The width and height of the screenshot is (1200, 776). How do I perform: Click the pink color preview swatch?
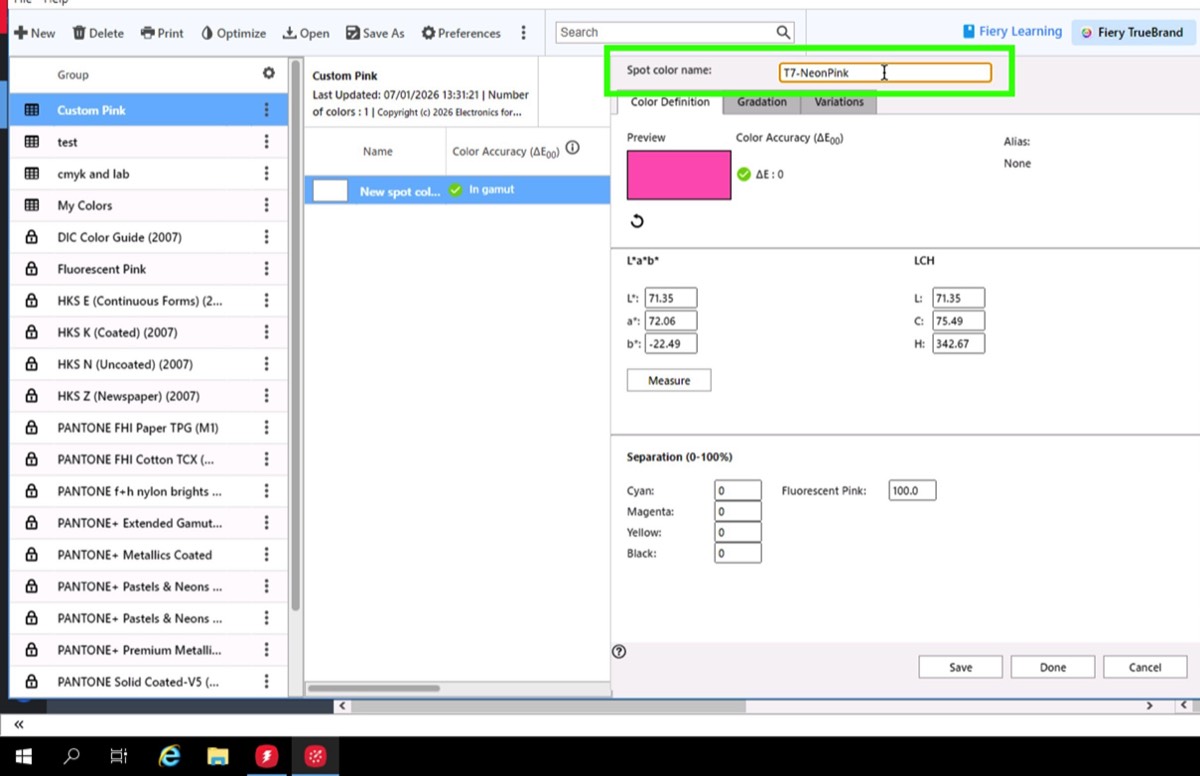(679, 175)
